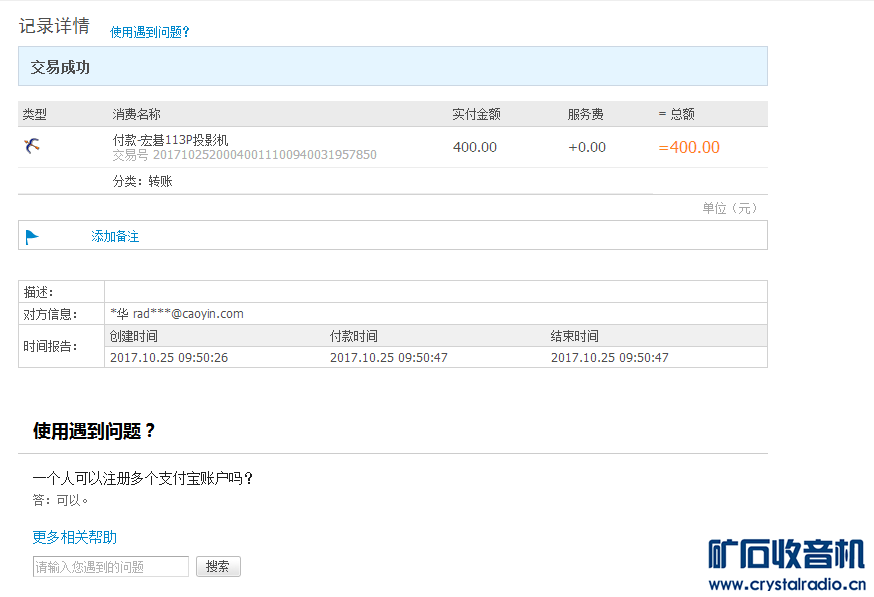Click the 消费名称 column header
This screenshot has width=874, height=597.
[137, 114]
